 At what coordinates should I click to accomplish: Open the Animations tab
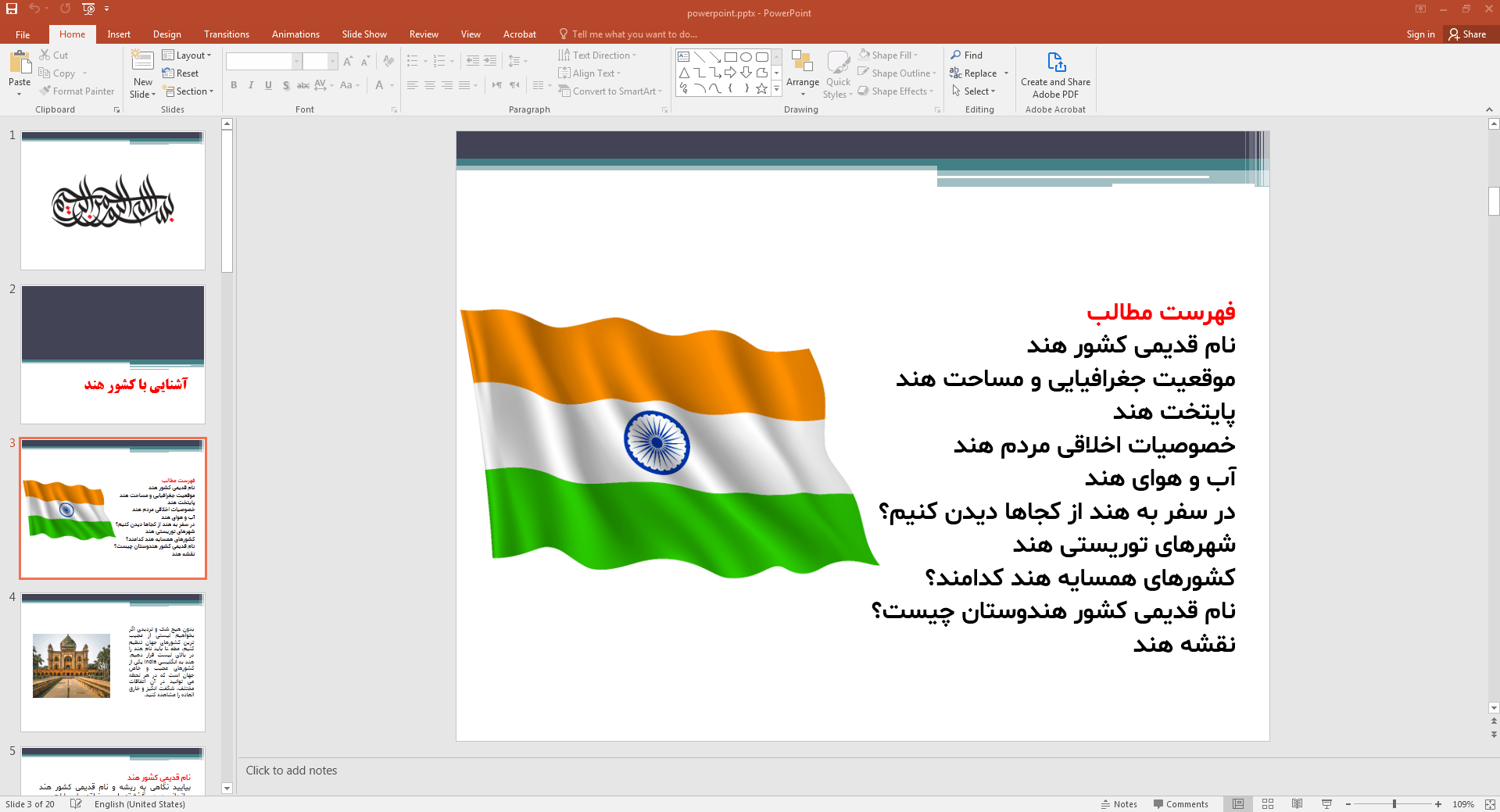pos(295,34)
